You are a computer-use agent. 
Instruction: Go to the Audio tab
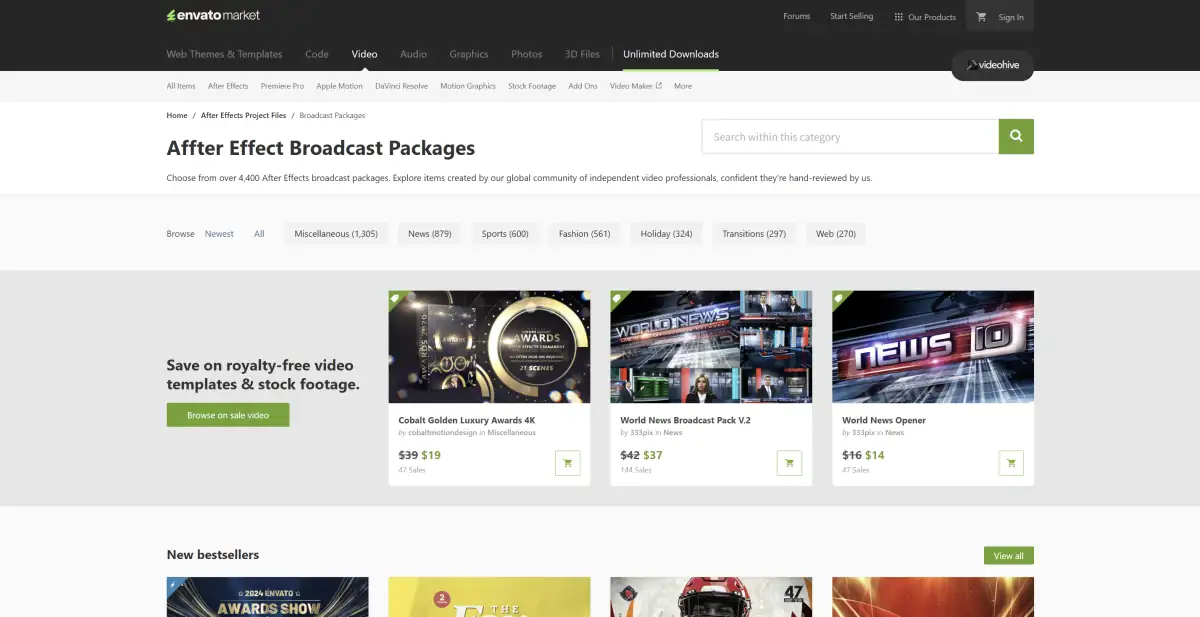pyautogui.click(x=413, y=54)
